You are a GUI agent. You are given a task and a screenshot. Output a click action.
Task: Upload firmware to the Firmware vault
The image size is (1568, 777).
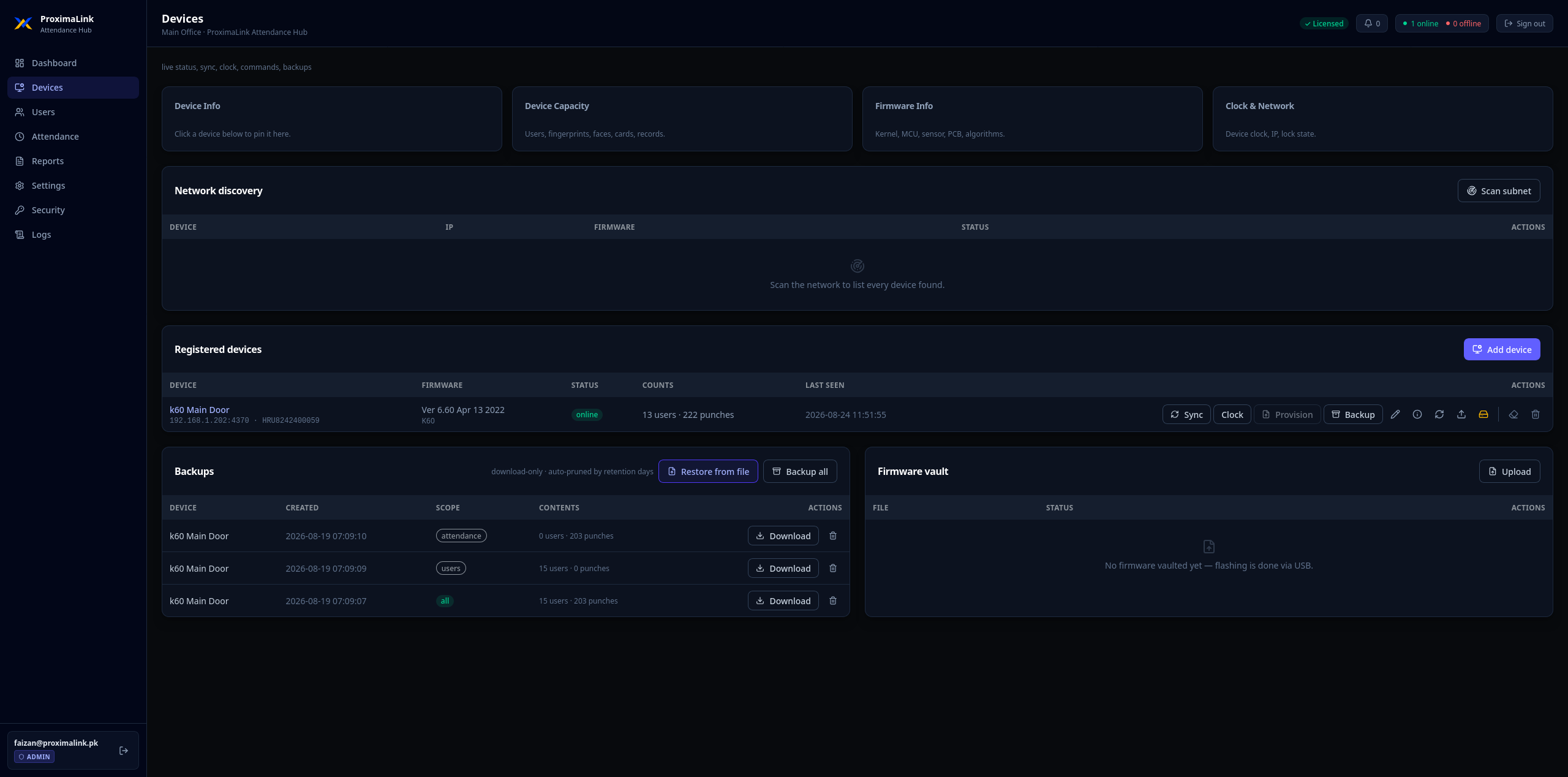[x=1510, y=471]
